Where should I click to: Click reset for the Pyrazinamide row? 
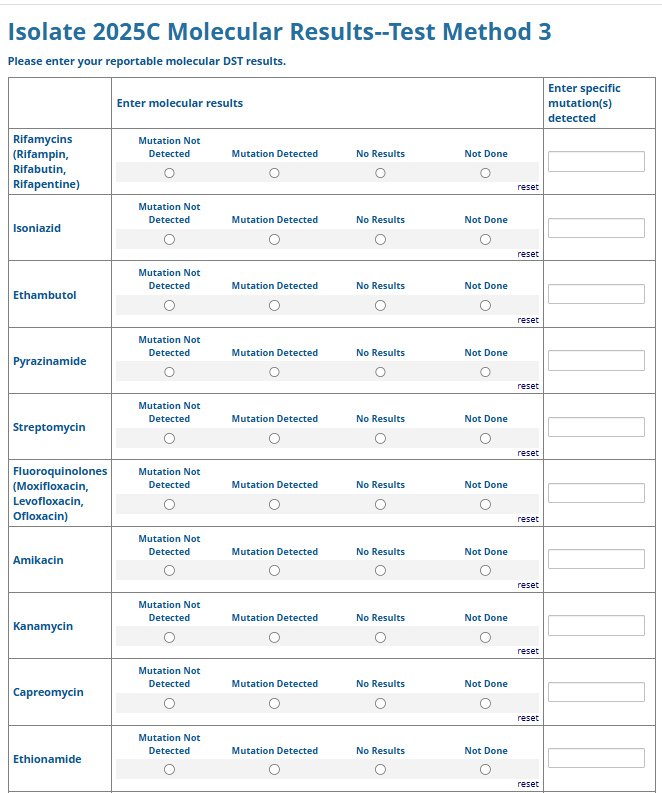[x=528, y=386]
